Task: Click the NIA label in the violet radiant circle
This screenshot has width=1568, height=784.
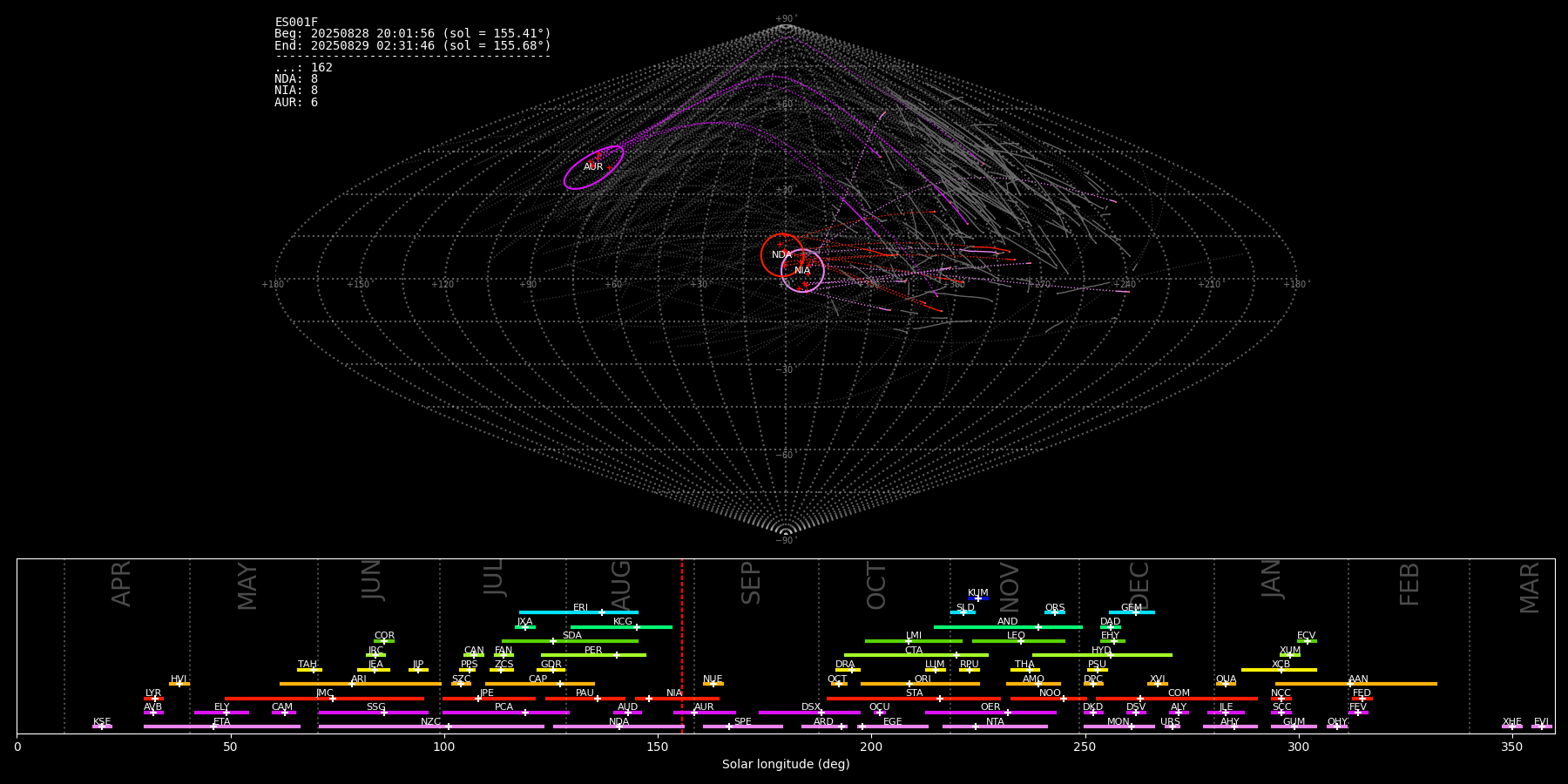Action: coord(802,271)
